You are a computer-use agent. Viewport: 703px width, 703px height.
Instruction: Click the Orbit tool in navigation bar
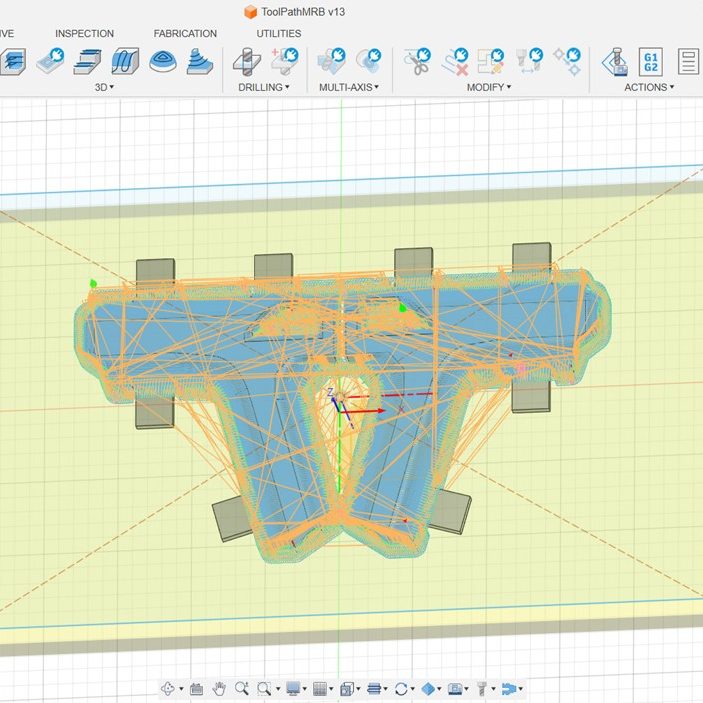tap(167, 688)
